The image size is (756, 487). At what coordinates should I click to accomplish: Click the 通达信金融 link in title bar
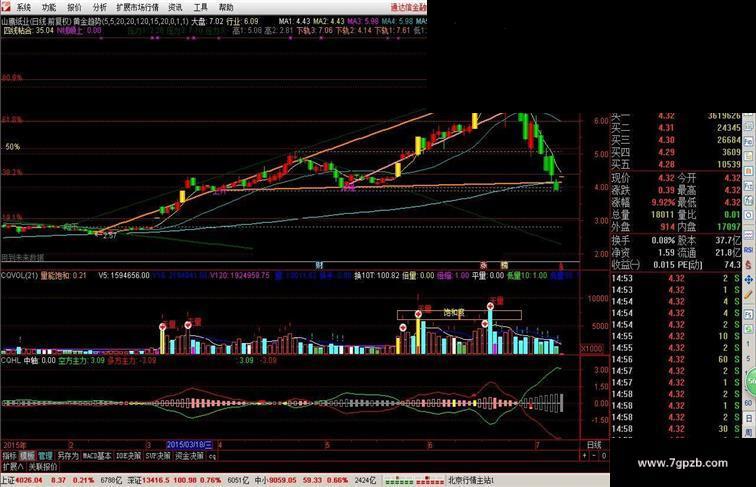tap(408, 7)
